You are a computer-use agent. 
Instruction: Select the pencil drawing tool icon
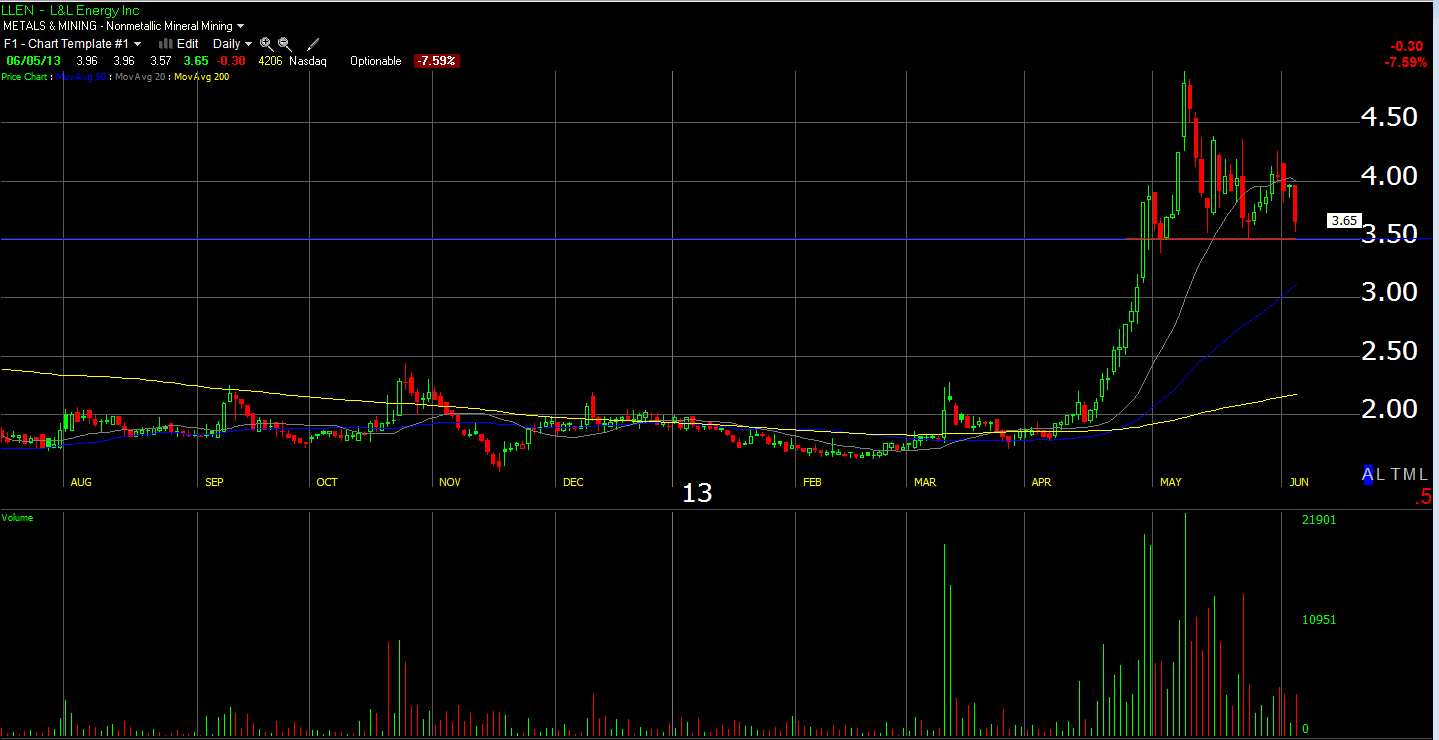point(313,44)
